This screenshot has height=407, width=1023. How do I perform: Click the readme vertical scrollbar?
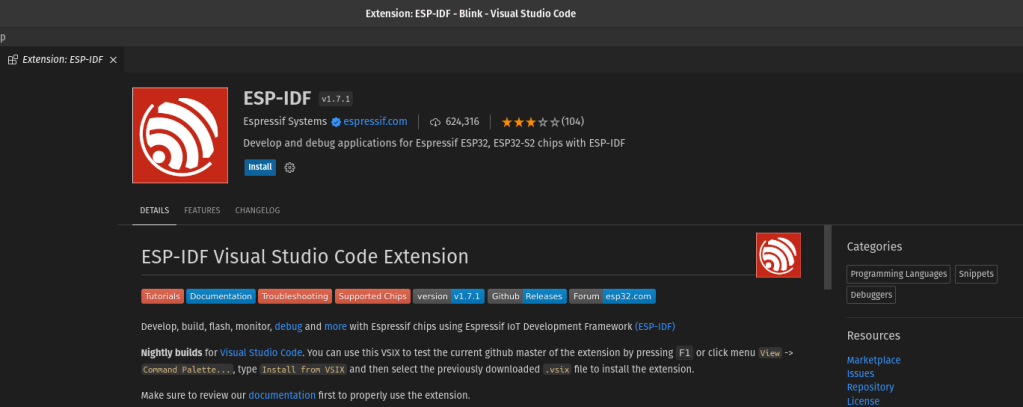tap(827, 258)
